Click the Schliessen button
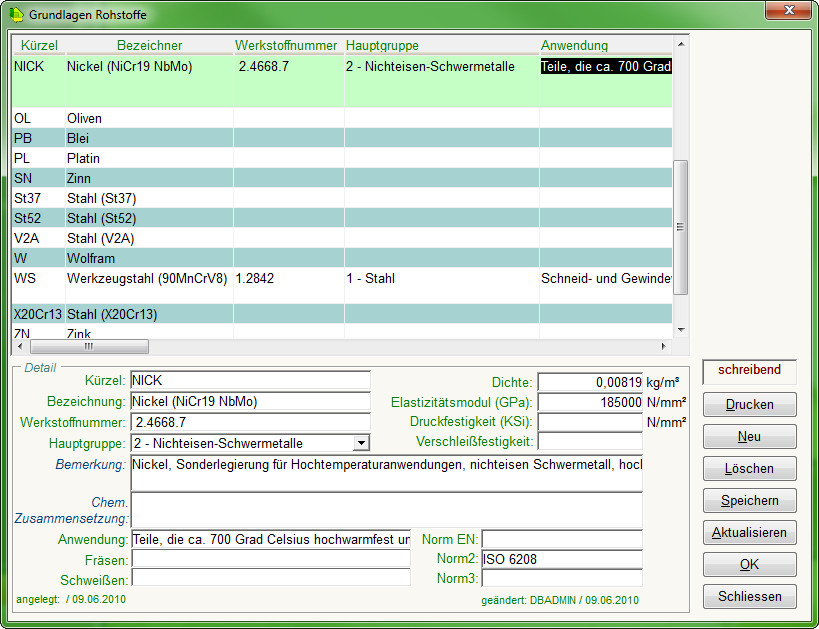This screenshot has width=819, height=629. 750,597
